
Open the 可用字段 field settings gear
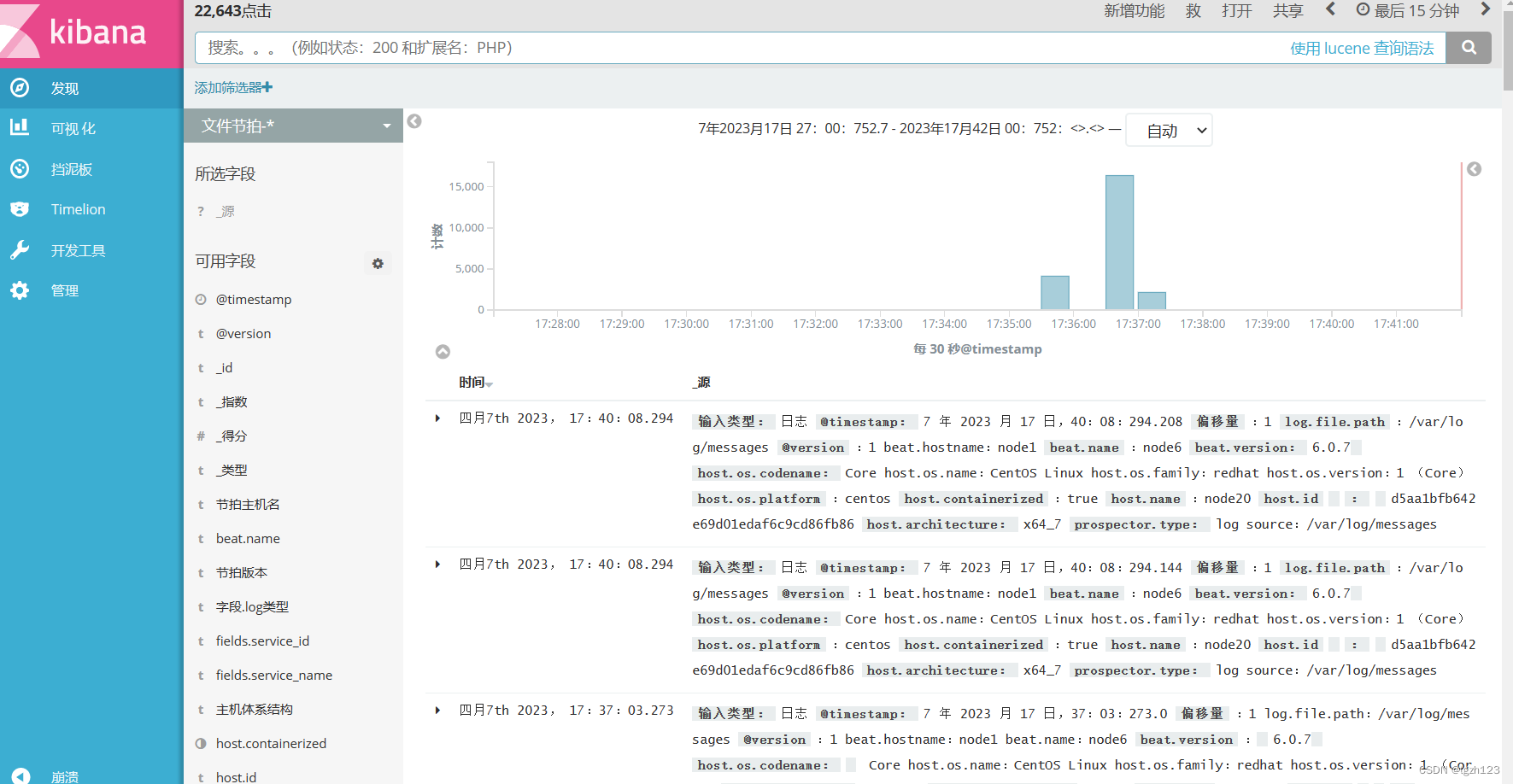378,263
